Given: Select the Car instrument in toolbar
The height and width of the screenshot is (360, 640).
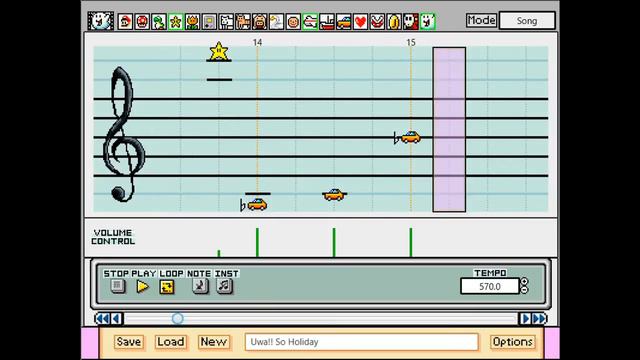Looking at the screenshot, I should pyautogui.click(x=344, y=22).
